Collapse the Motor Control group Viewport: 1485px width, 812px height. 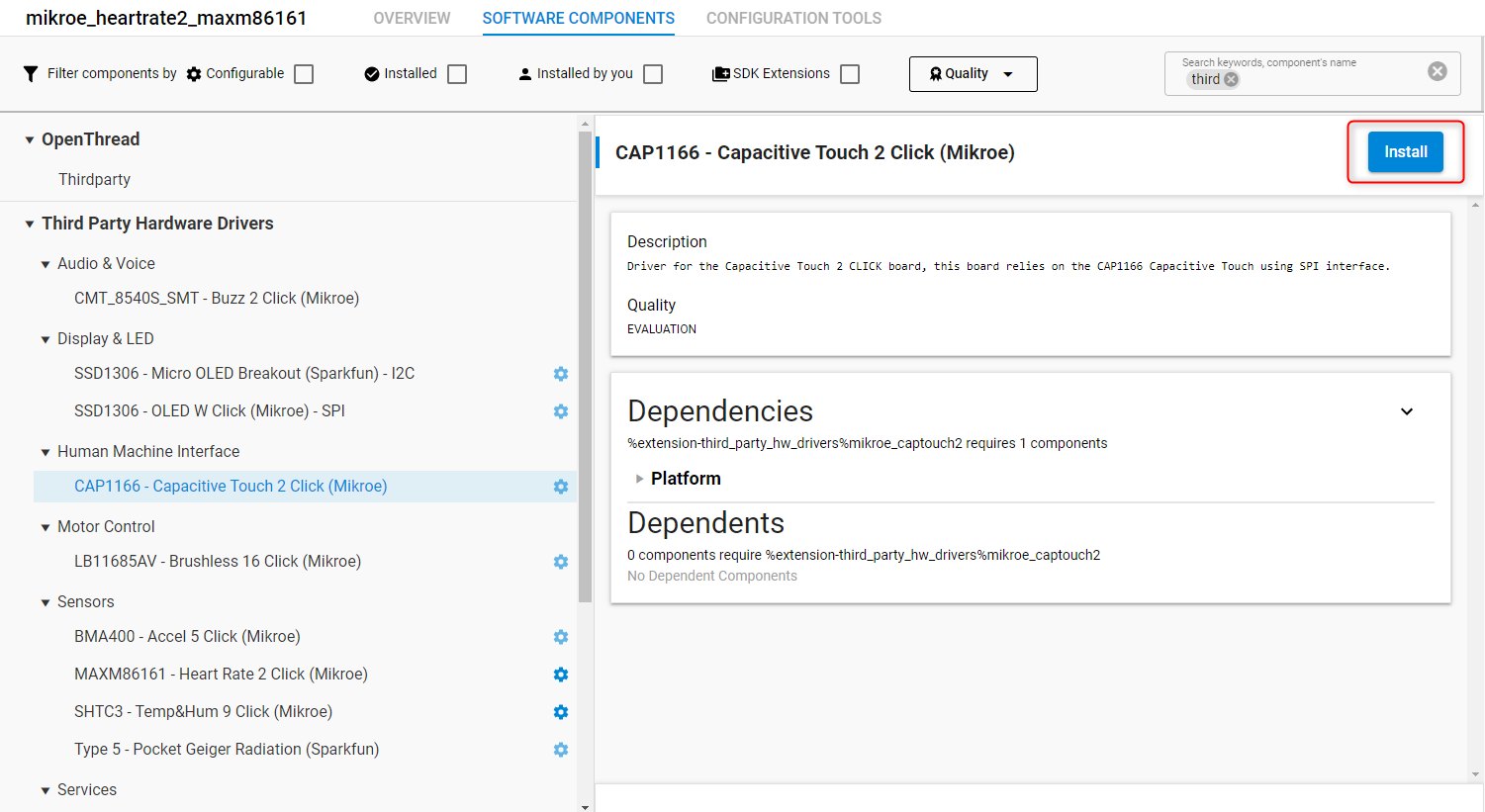point(46,528)
